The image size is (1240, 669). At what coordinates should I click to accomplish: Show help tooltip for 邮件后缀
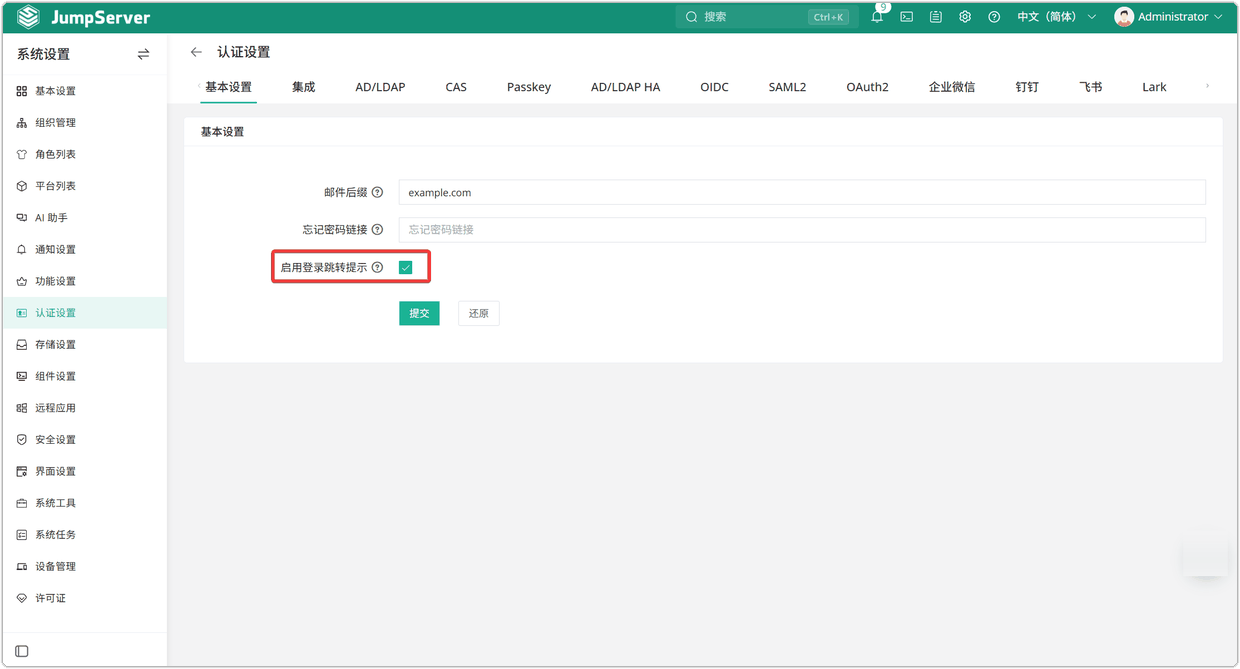click(377, 192)
